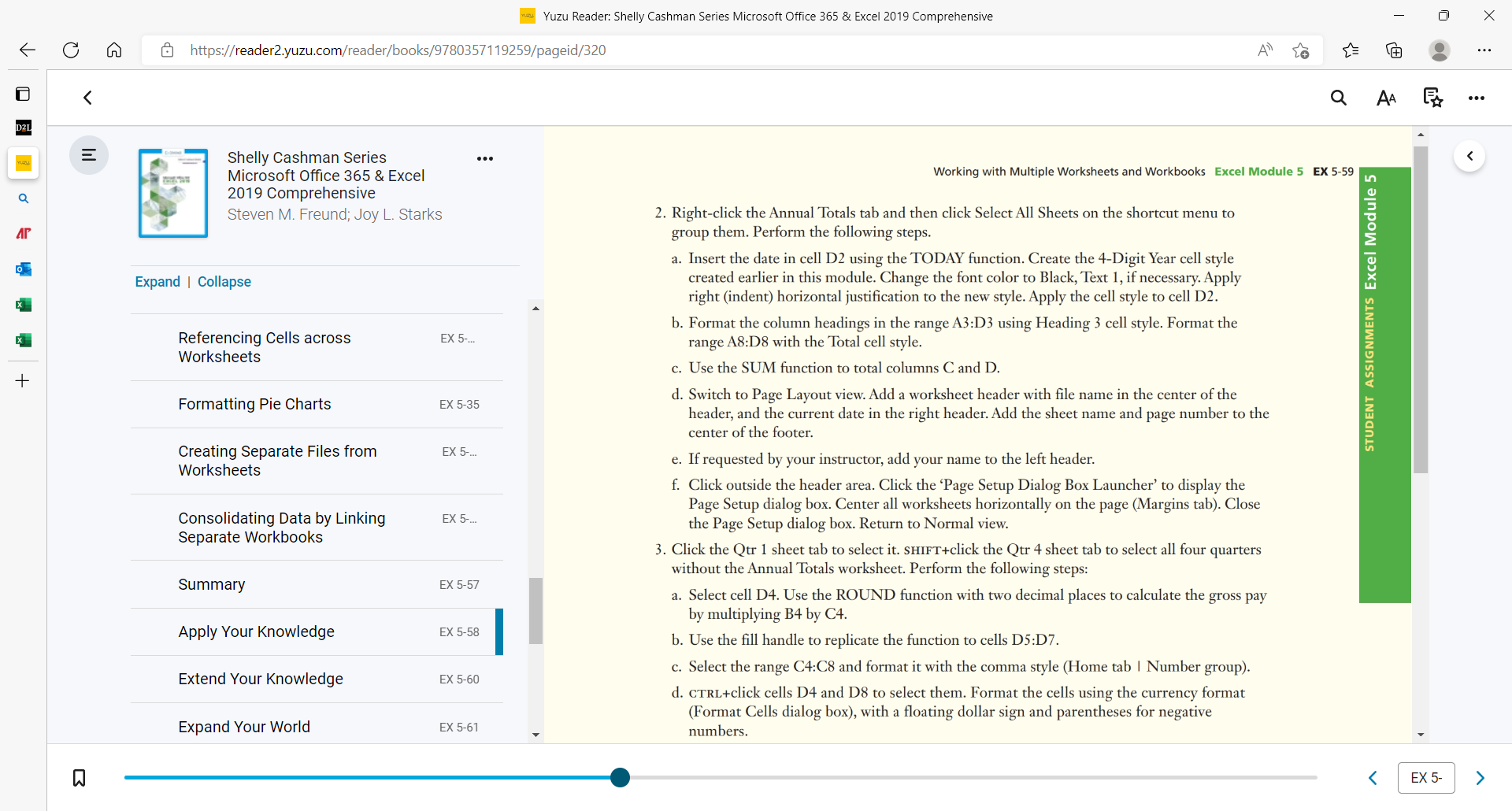Open the browser Collections icon
This screenshot has height=811, width=1512.
(x=1394, y=50)
